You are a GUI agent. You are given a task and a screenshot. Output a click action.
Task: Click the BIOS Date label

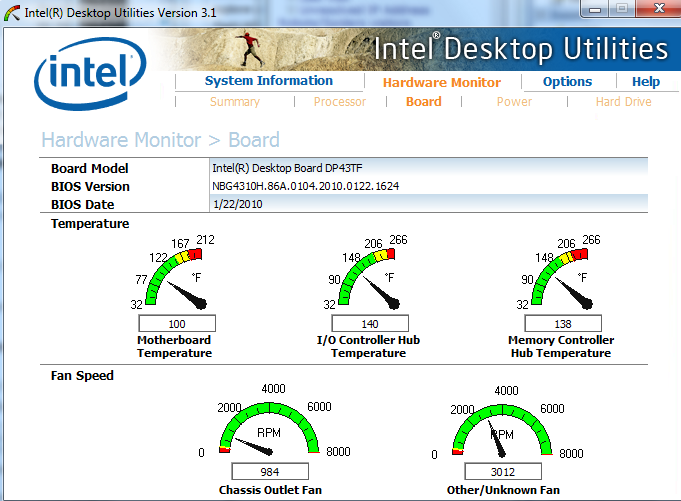[83, 204]
